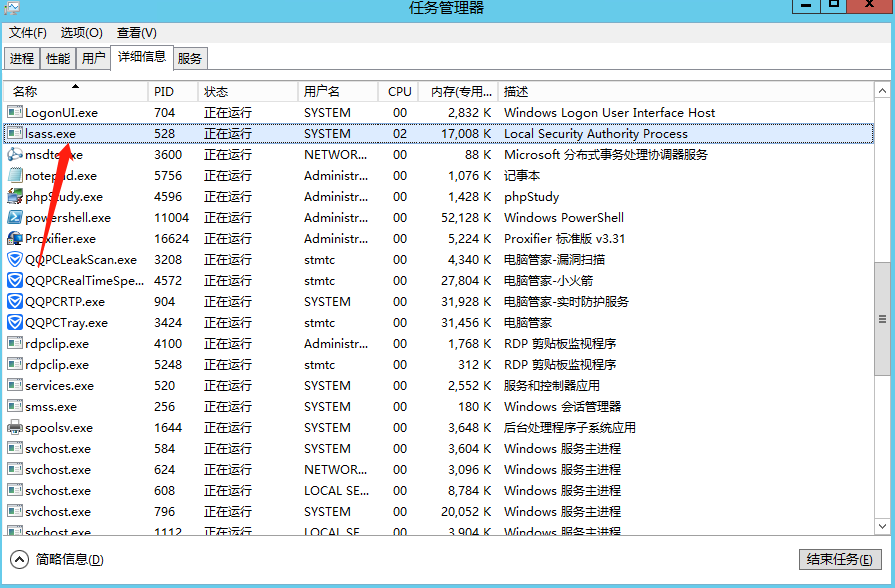Sort by the 名称 column header
Screen dimensions: 895x588
coord(75,91)
